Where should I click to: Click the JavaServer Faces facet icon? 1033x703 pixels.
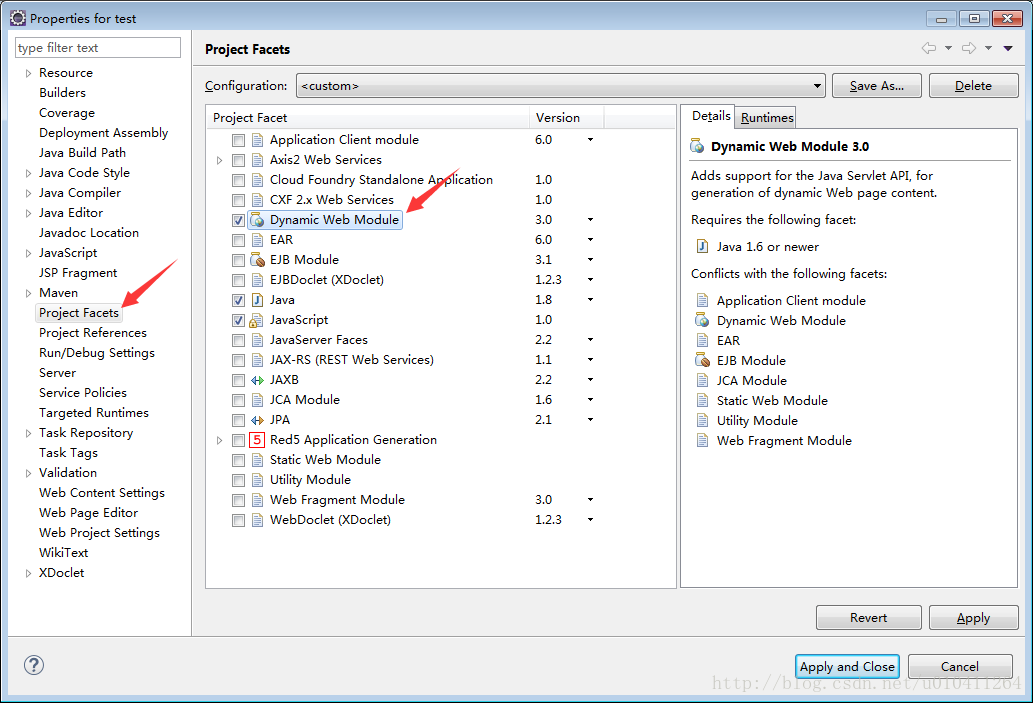[257, 340]
